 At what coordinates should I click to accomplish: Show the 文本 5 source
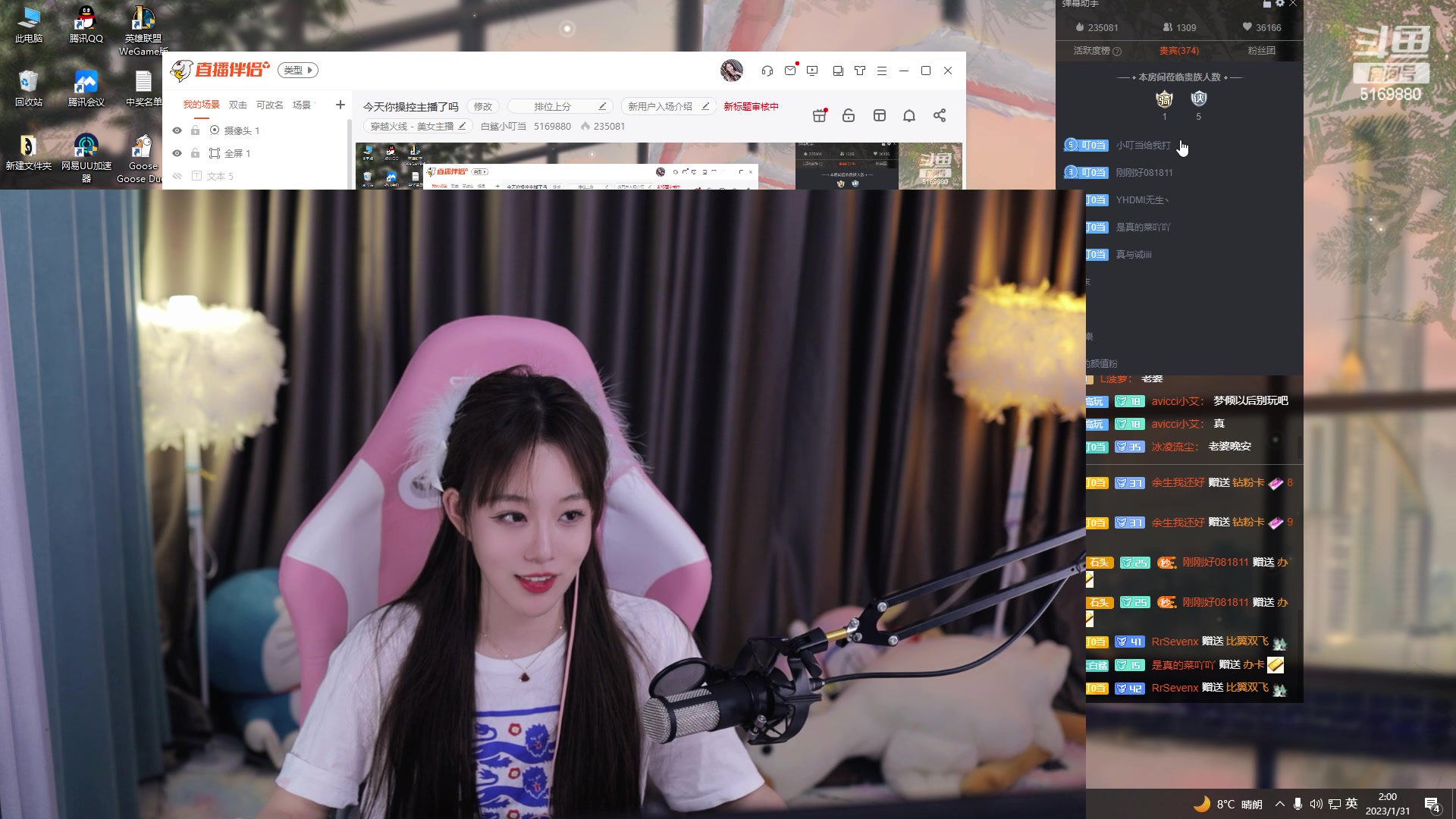[x=177, y=176]
